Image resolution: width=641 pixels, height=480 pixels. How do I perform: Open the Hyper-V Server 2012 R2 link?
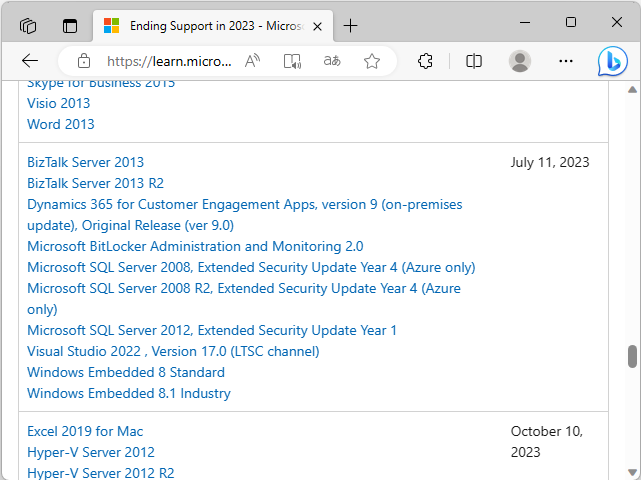101,473
